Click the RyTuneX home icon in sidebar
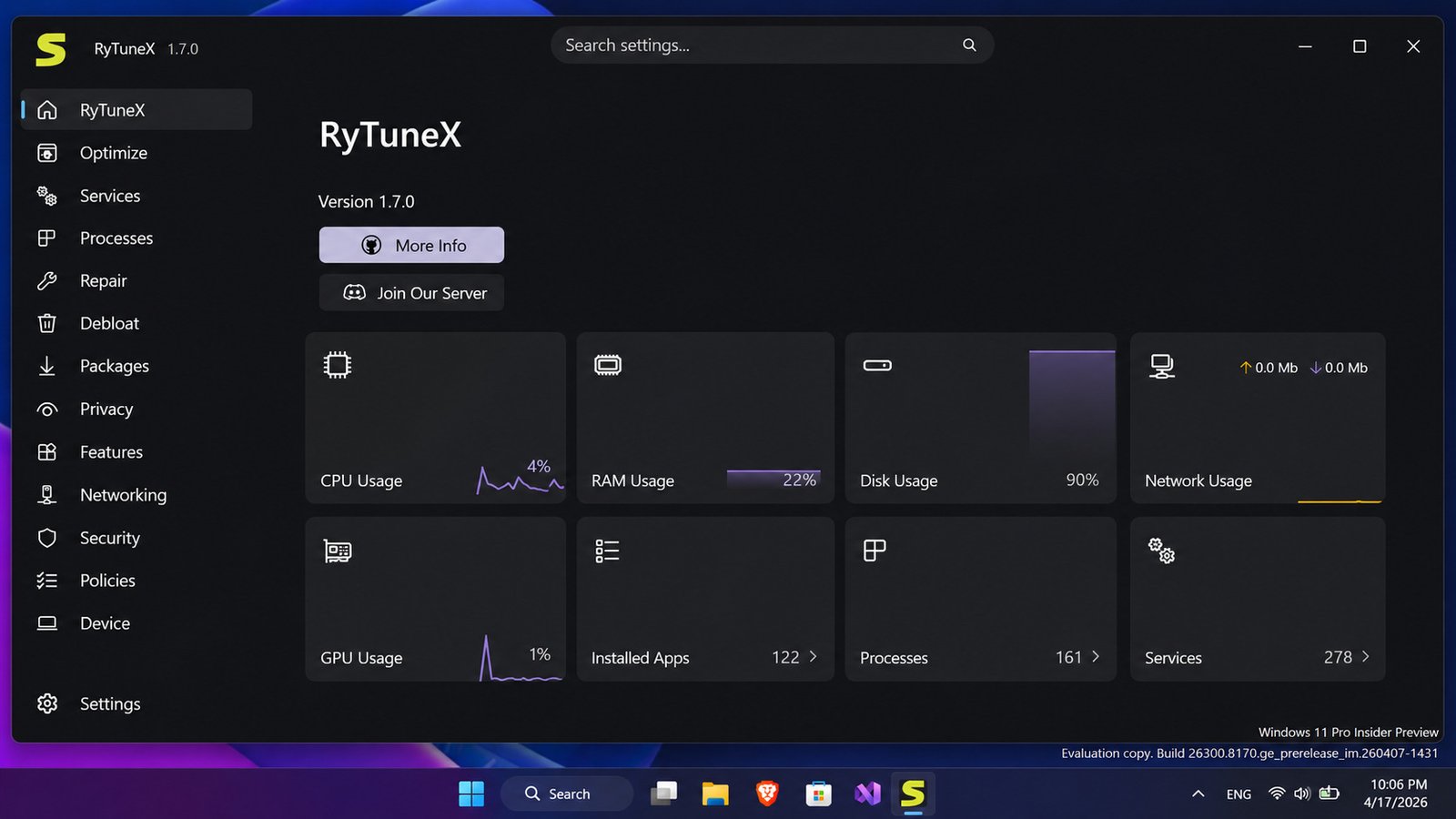This screenshot has height=819, width=1456. pos(47,110)
